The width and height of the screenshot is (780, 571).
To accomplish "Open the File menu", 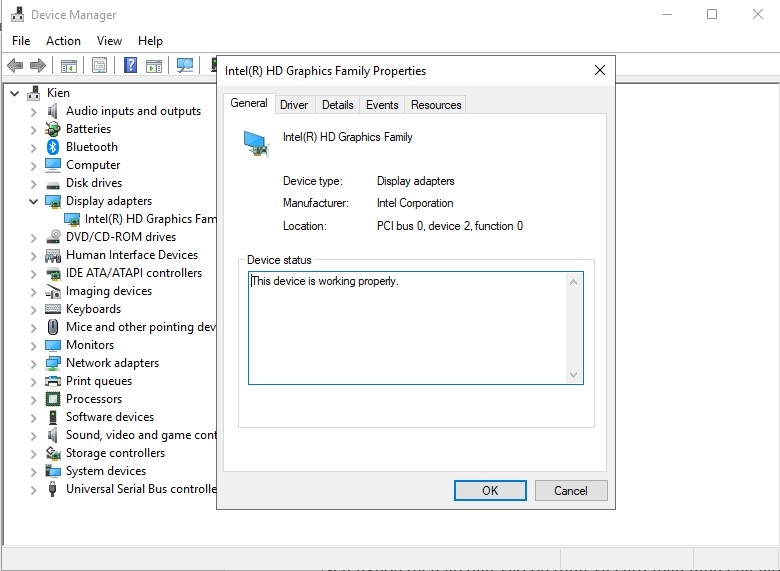I will [x=21, y=41].
